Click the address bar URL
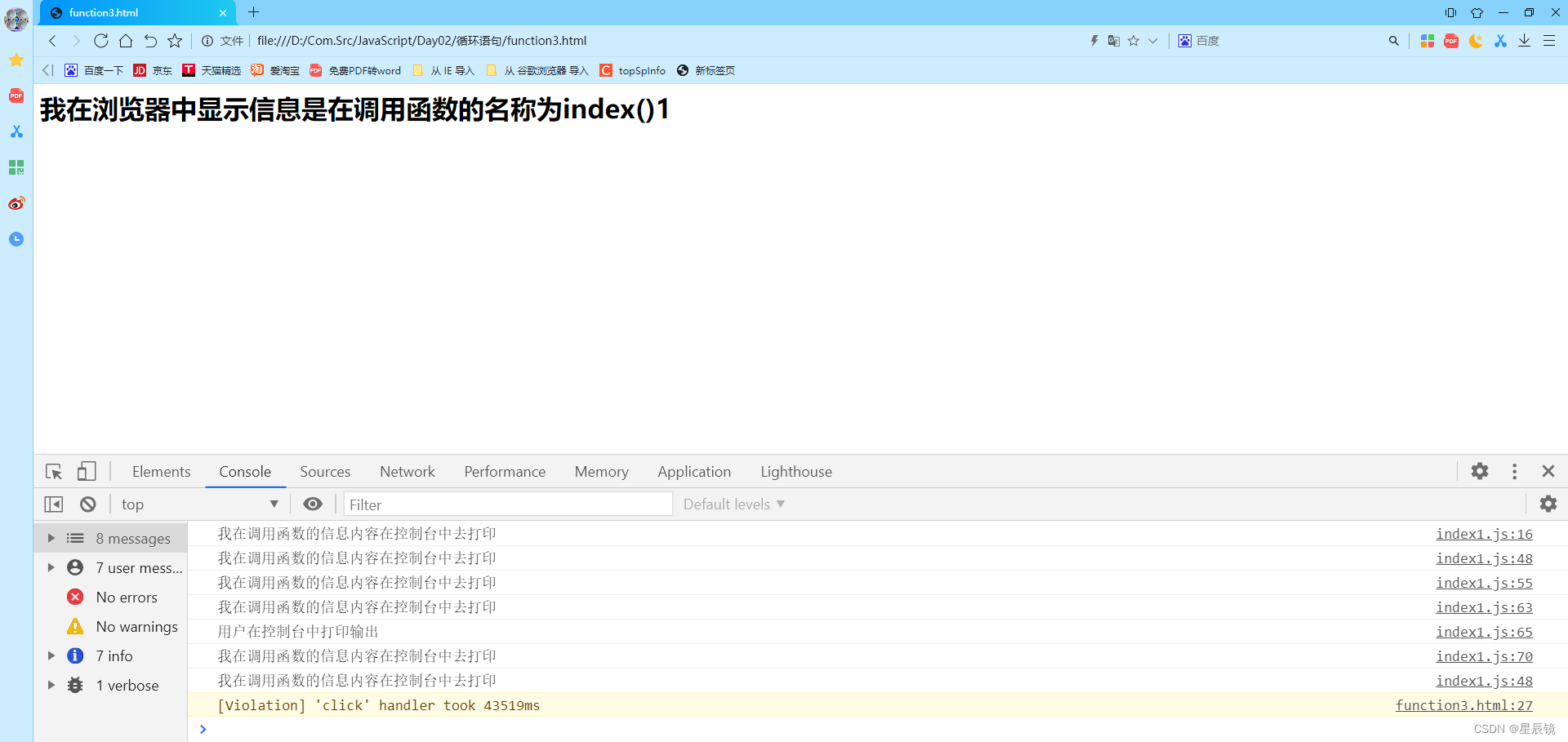 pyautogui.click(x=421, y=41)
